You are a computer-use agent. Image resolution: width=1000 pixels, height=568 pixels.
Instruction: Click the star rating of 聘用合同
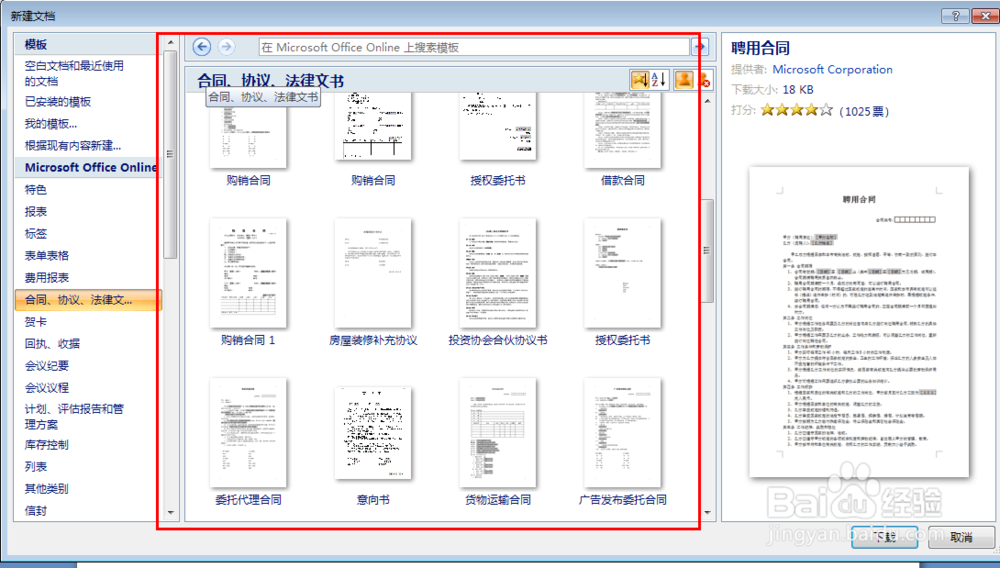point(797,110)
